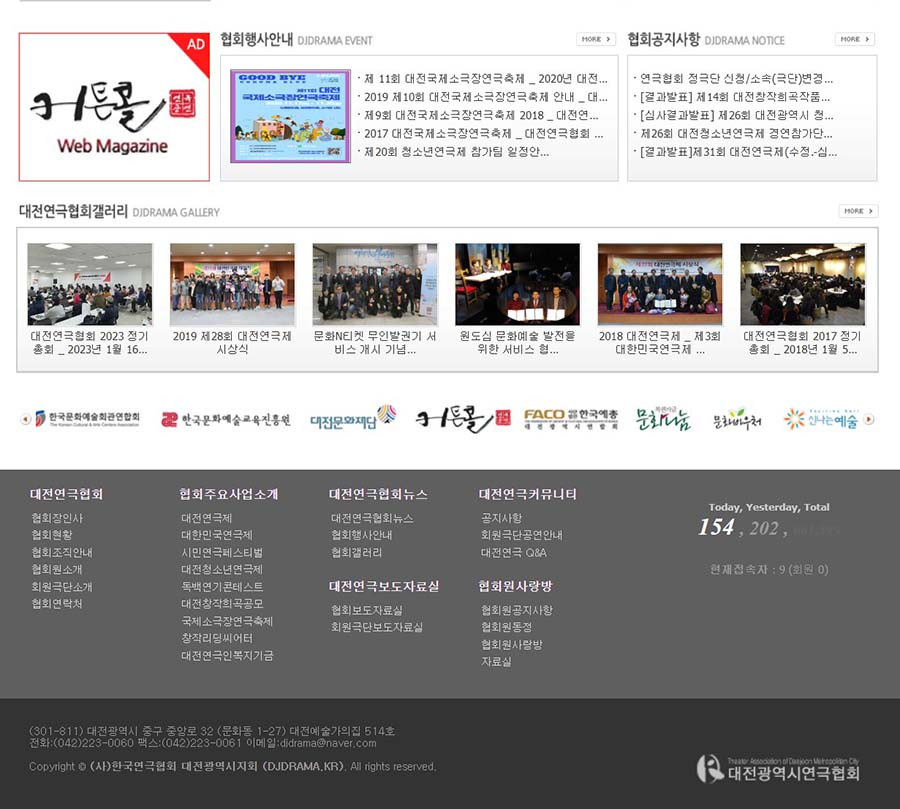
Task: Click the left arrow of partner logo carousel
Action: (25, 419)
